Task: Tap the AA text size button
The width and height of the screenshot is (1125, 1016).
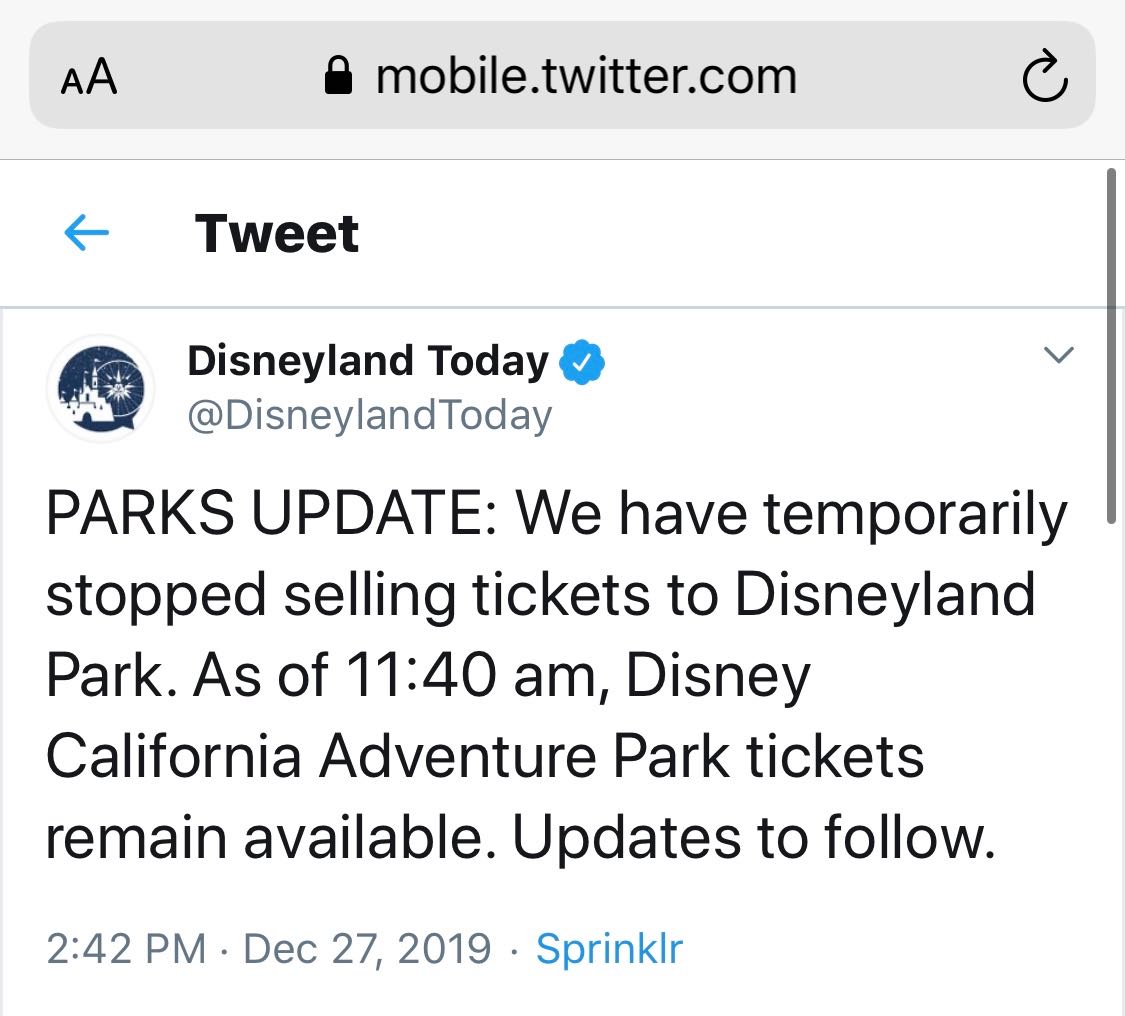Action: (89, 77)
